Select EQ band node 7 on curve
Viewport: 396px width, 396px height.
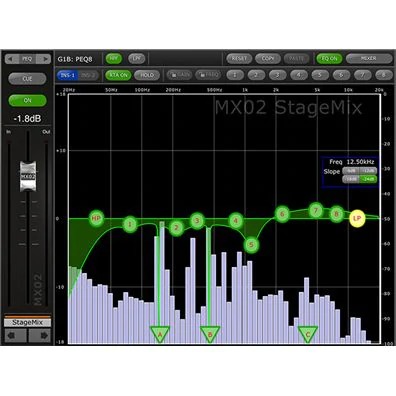[316, 210]
